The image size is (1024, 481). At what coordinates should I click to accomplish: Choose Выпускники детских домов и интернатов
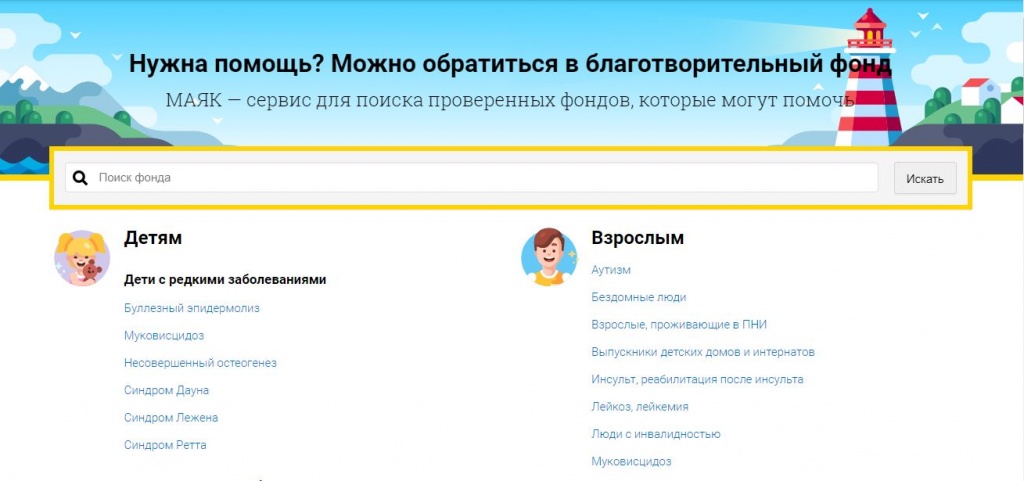click(x=703, y=352)
